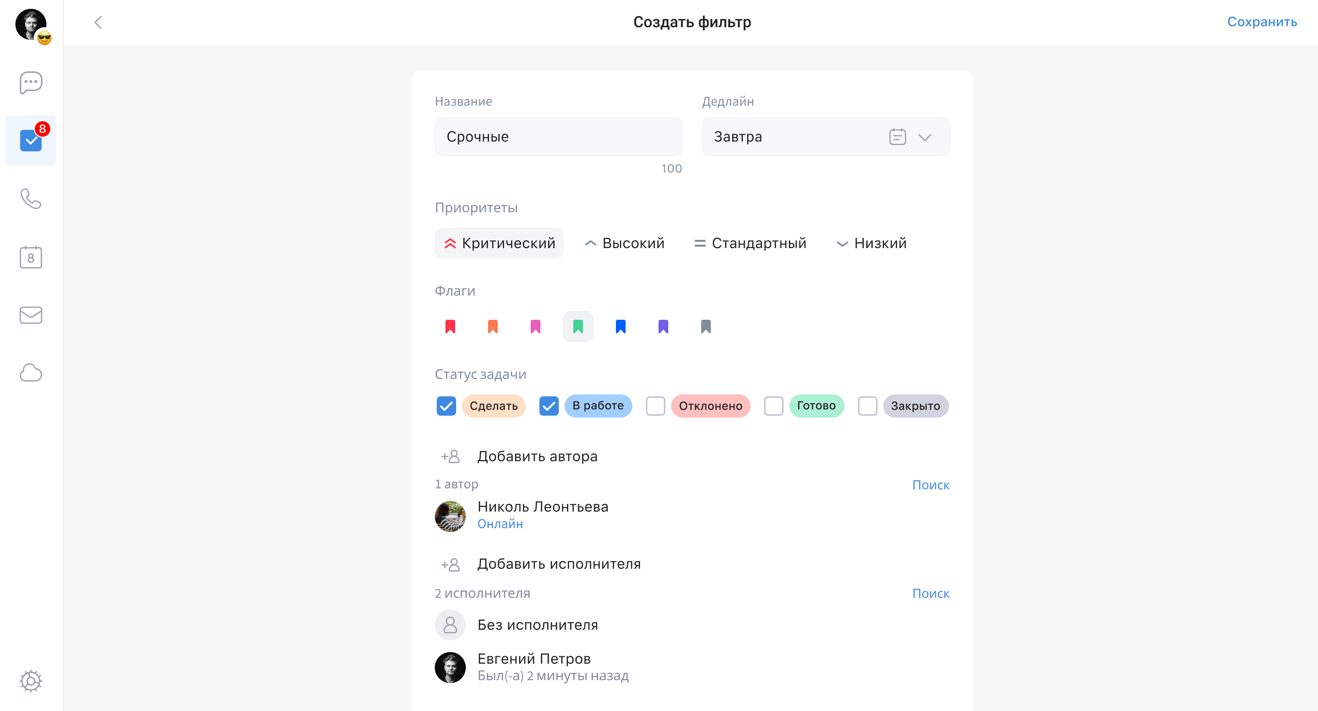Image resolution: width=1318 pixels, height=711 pixels.
Task: Click the Название input field
Action: [x=558, y=137]
